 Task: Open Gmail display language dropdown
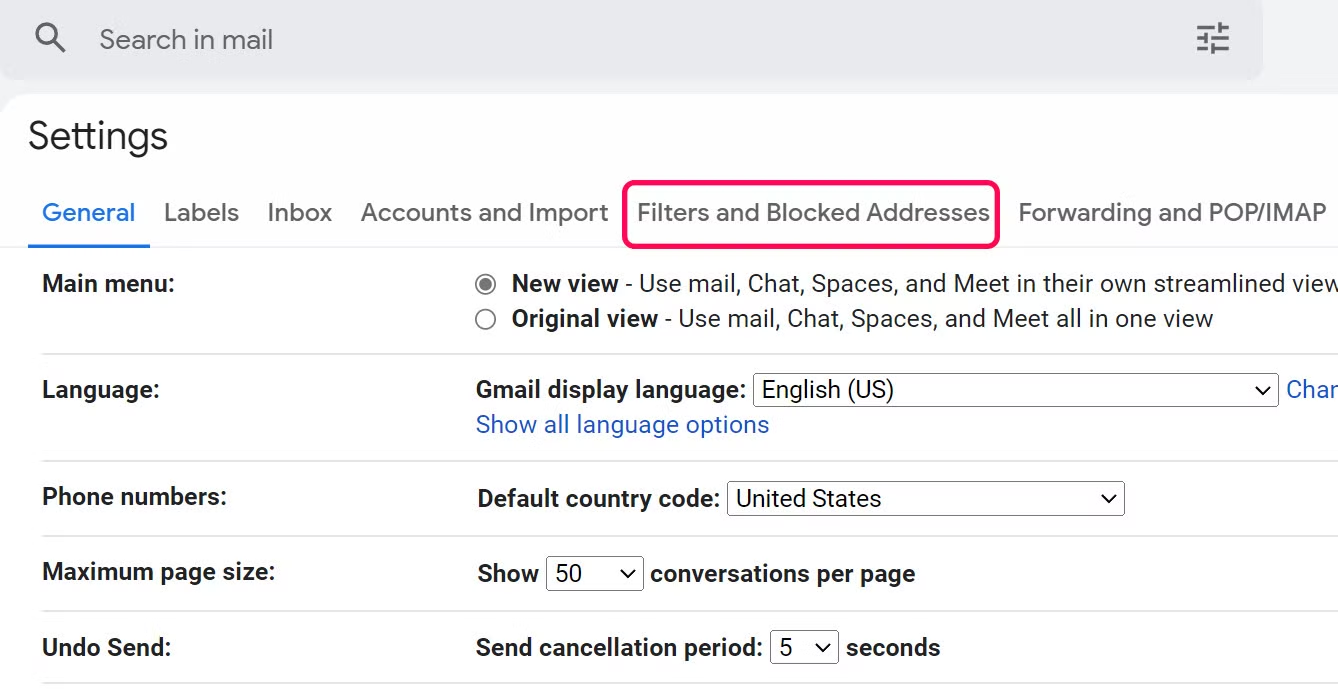[x=1015, y=390]
